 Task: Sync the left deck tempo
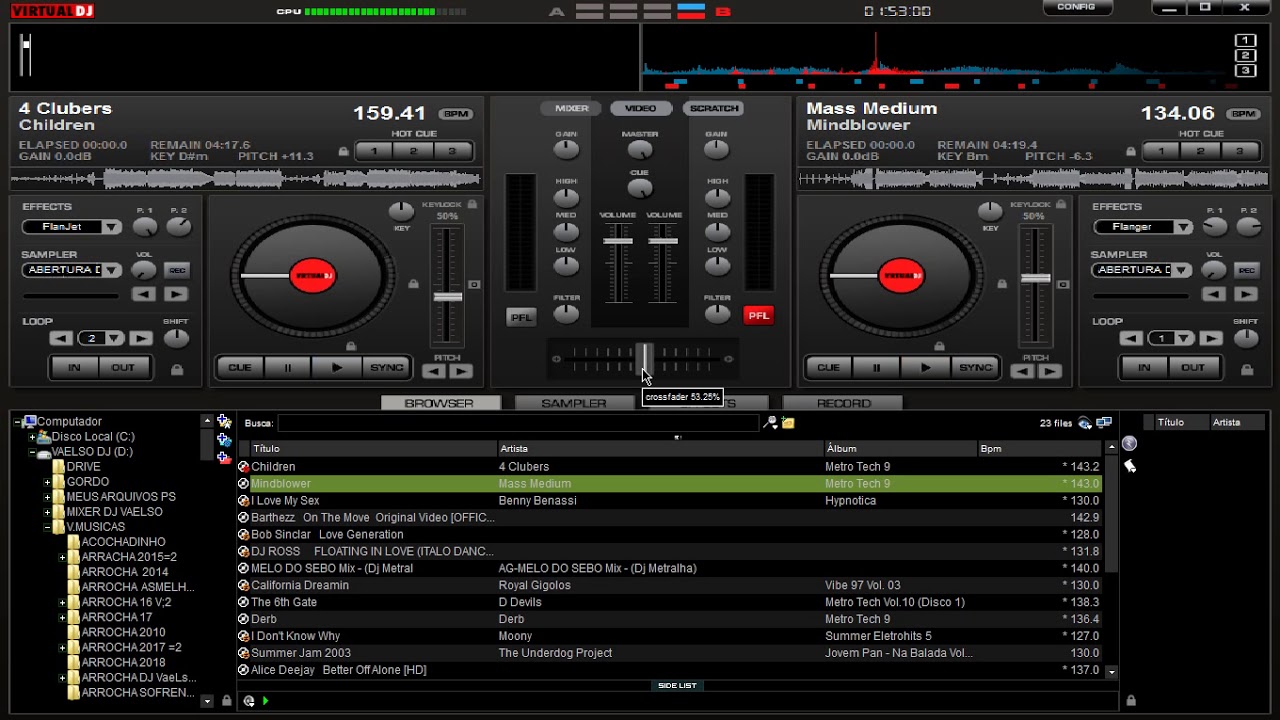coord(386,368)
